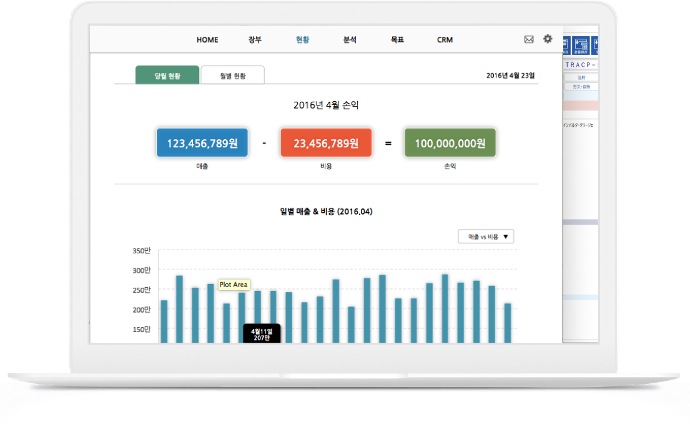Open the 장부 menu

tap(255, 40)
